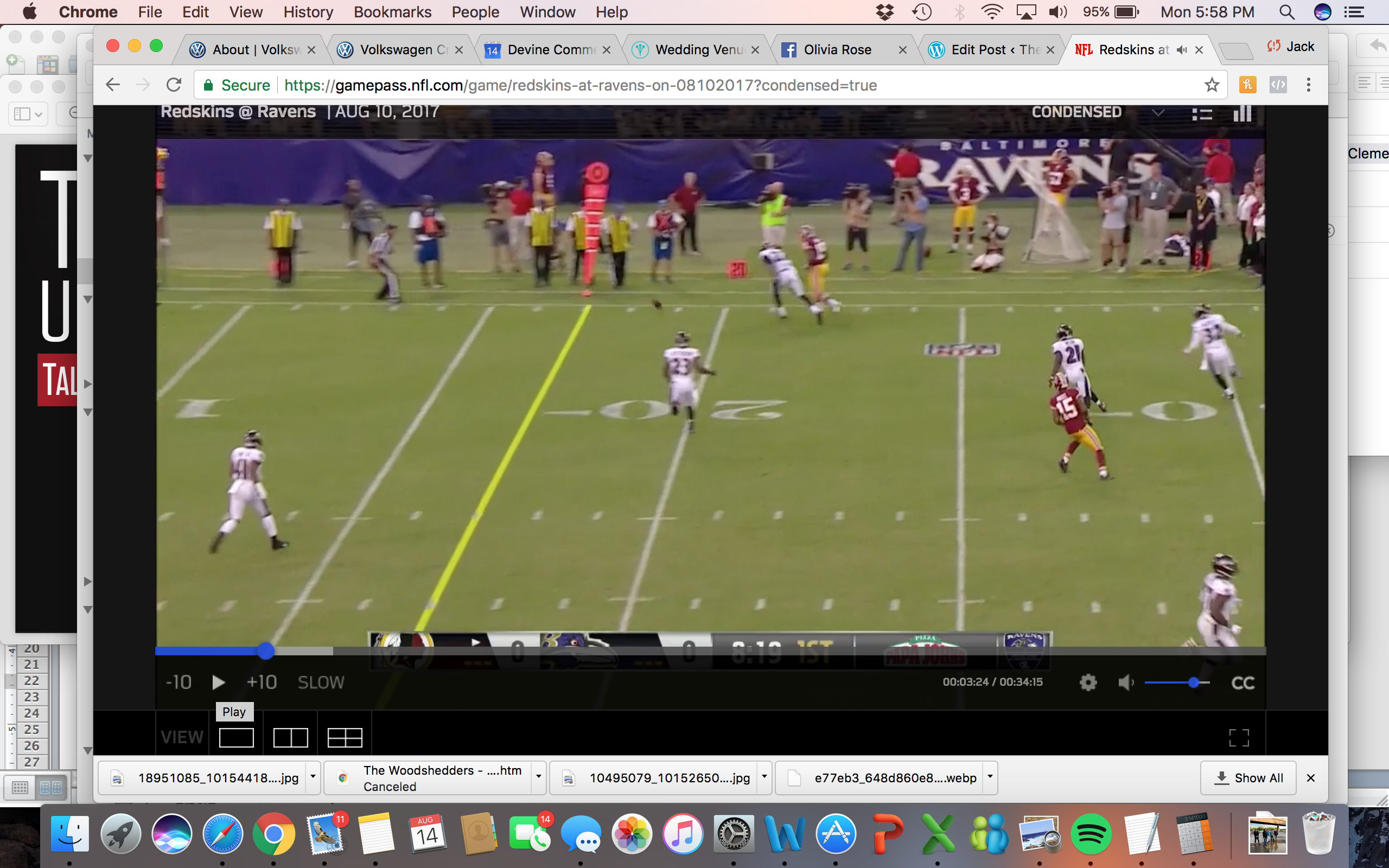The image size is (1389, 868).
Task: Switch to the four-screen grid view
Action: point(345,738)
